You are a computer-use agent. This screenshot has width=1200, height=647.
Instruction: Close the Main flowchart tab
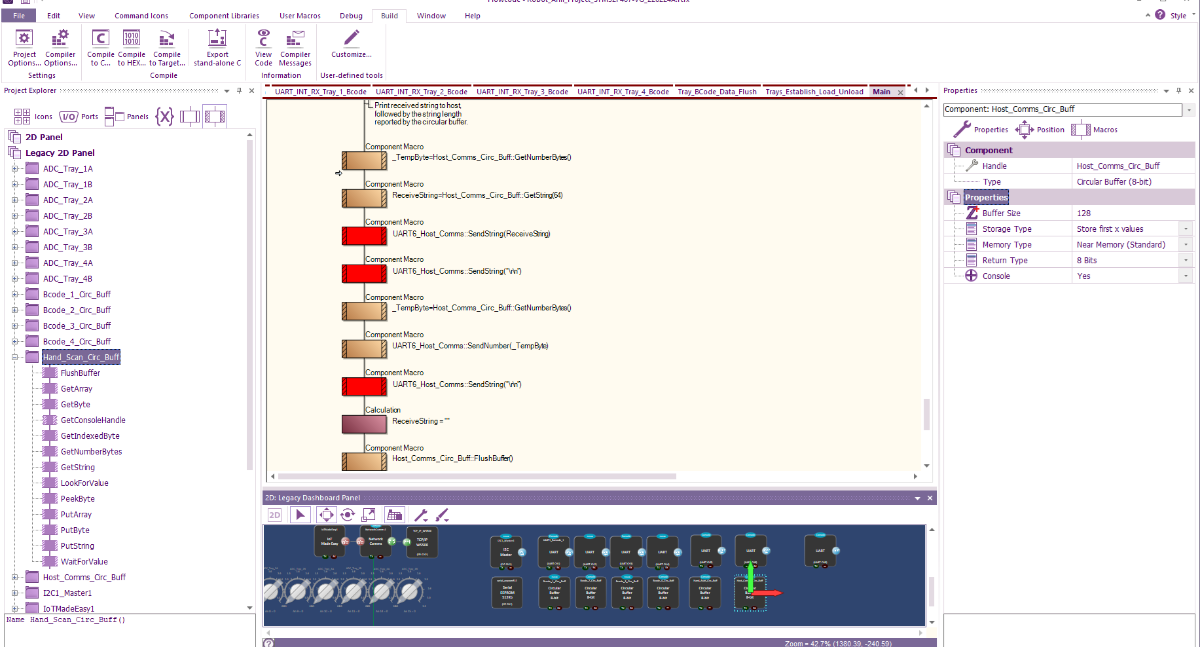coord(901,92)
